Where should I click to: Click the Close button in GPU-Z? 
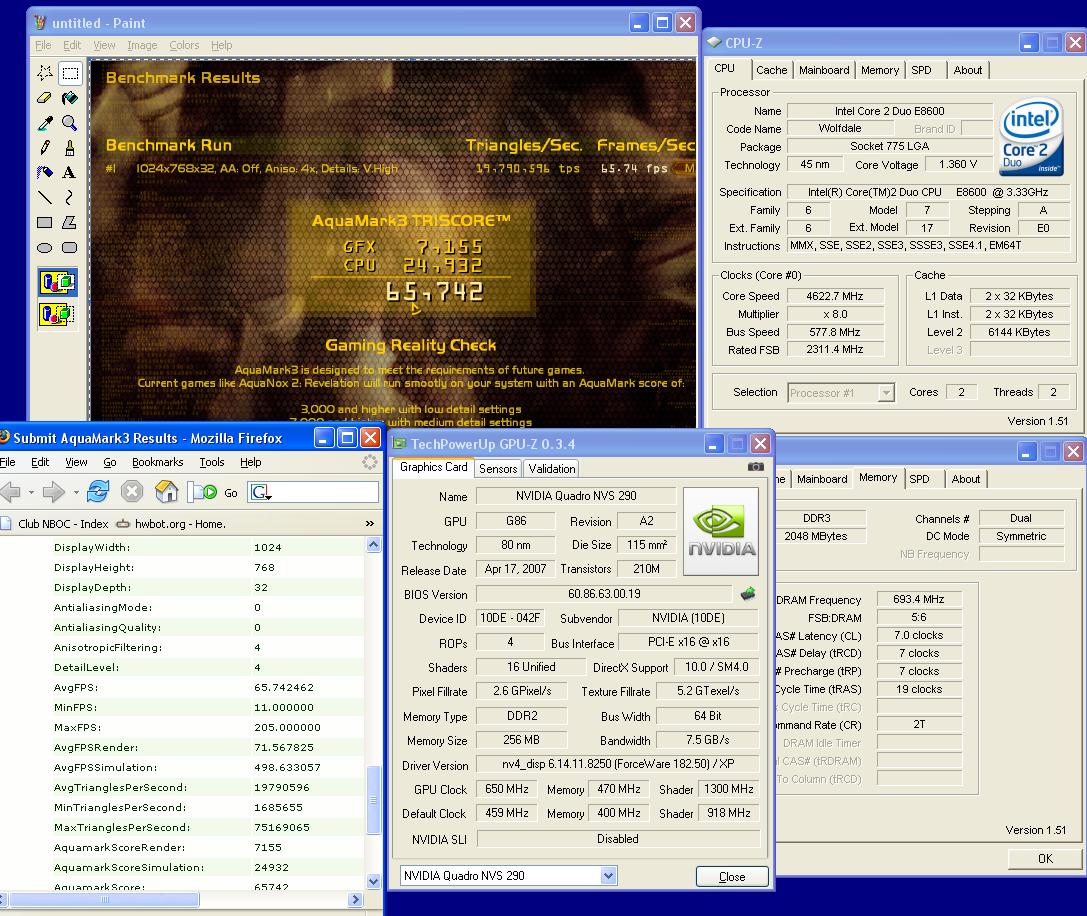tap(732, 876)
